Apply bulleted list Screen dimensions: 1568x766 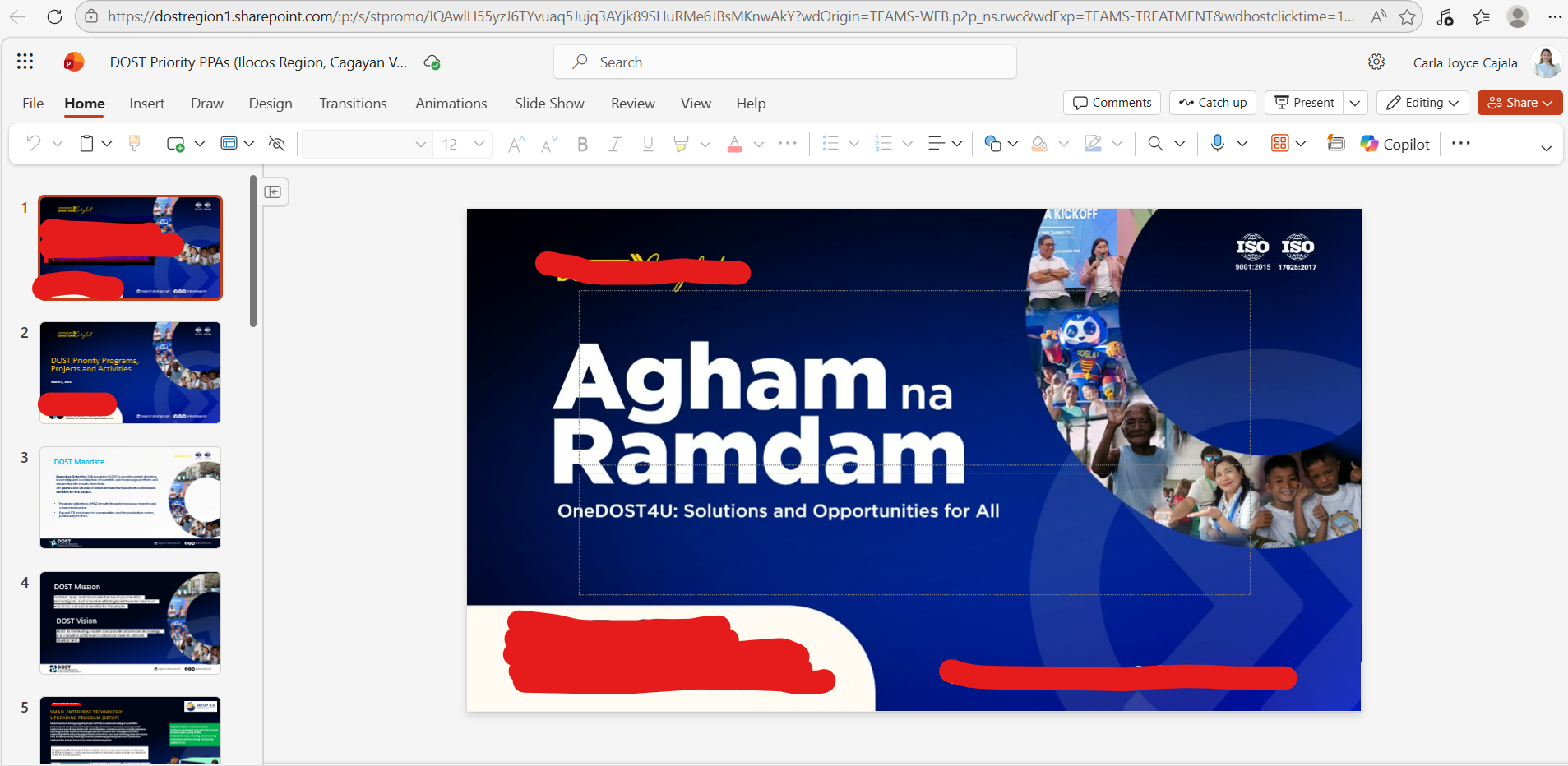pyautogui.click(x=830, y=144)
